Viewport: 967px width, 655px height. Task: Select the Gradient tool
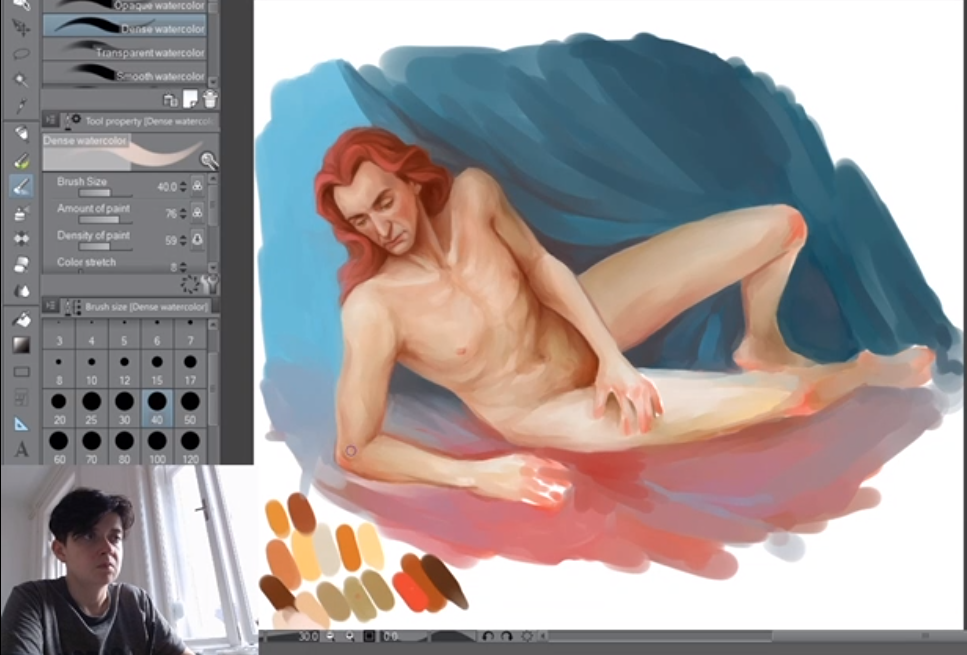pyautogui.click(x=22, y=345)
